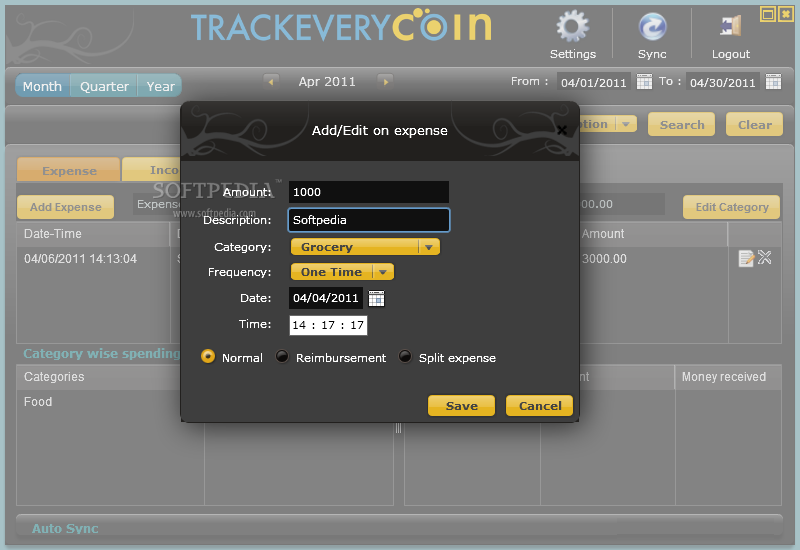Screen dimensions: 800x550
Task: Delete the 04/06/2011 expense row
Action: point(764,257)
